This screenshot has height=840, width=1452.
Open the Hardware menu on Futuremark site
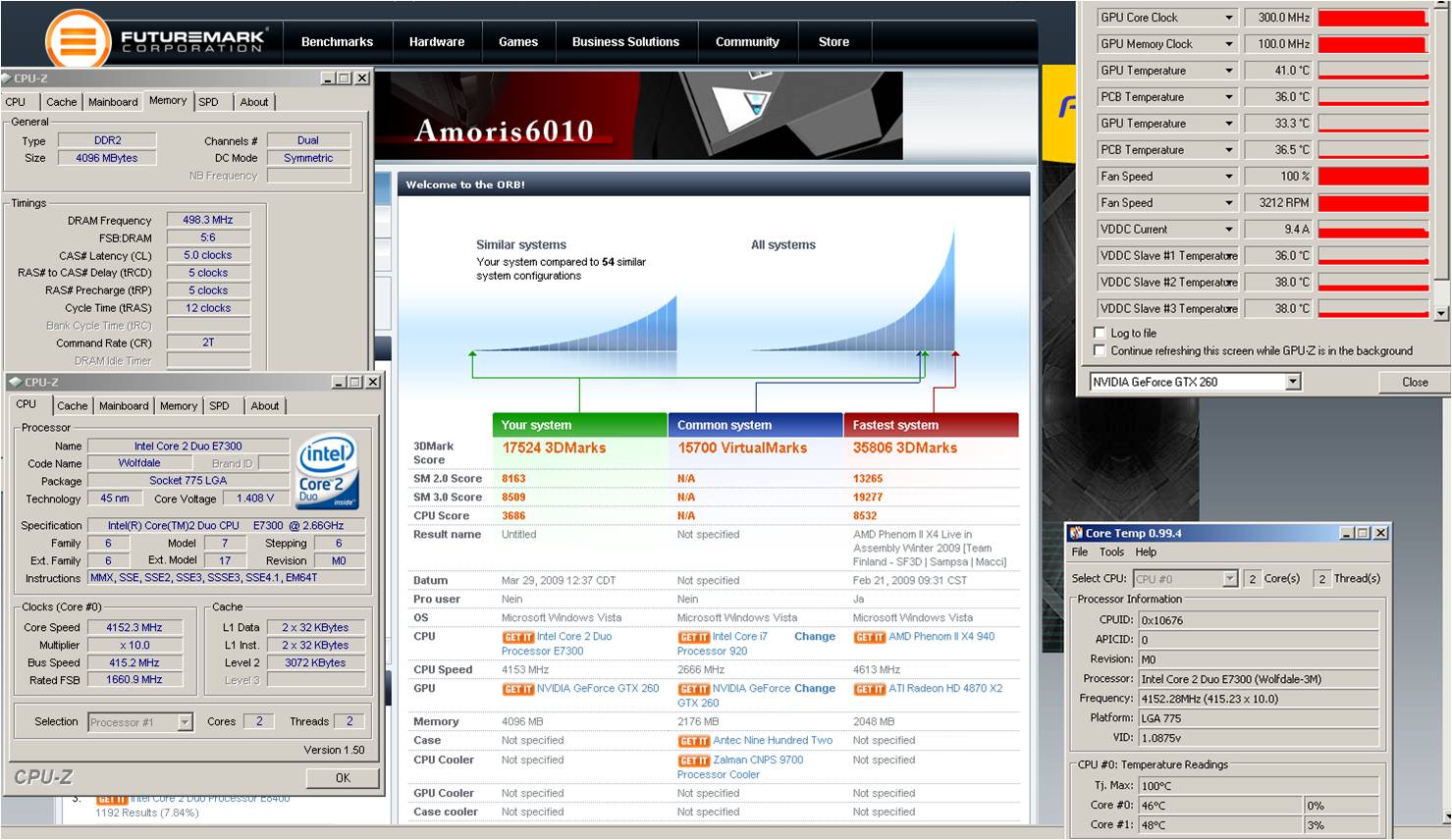[x=437, y=42]
